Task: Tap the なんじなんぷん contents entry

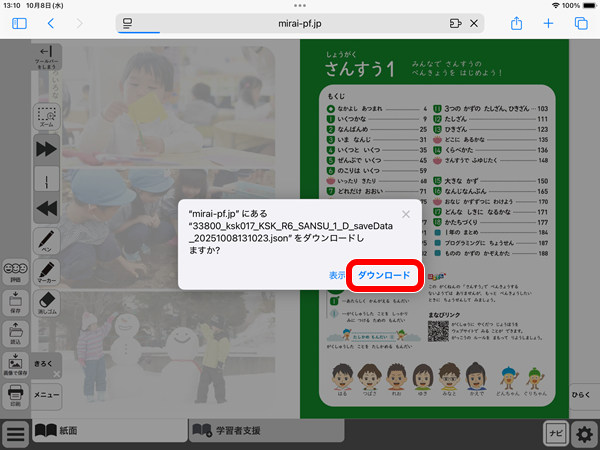Action: coord(491,191)
